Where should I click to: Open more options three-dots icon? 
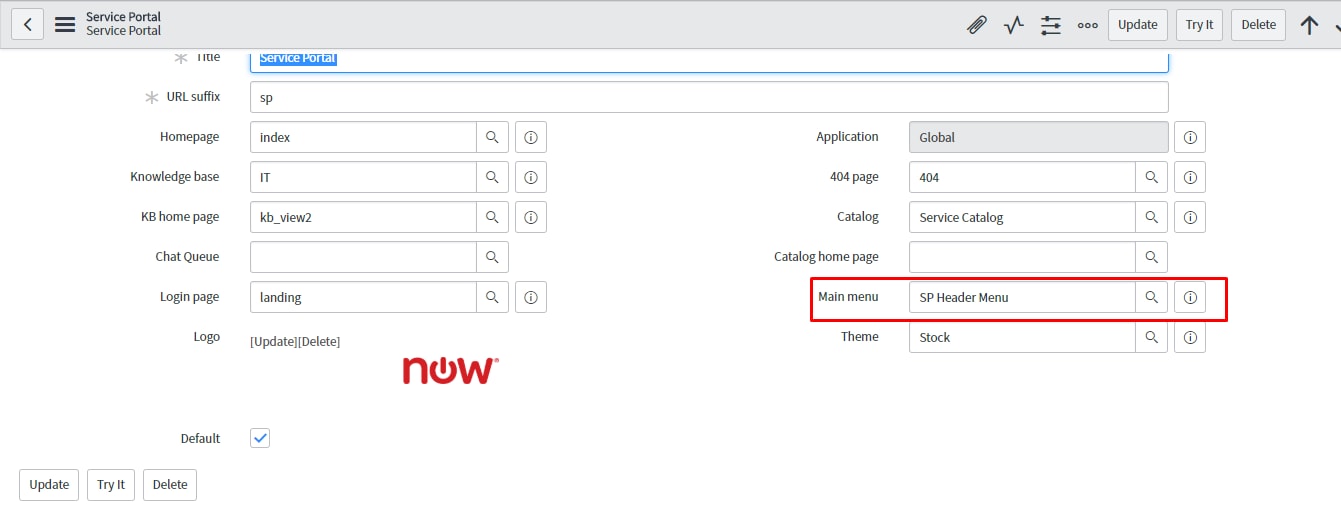[1088, 25]
